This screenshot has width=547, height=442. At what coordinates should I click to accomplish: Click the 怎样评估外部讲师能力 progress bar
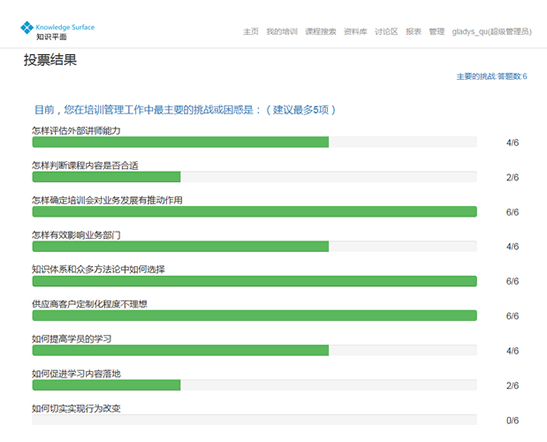click(x=255, y=142)
